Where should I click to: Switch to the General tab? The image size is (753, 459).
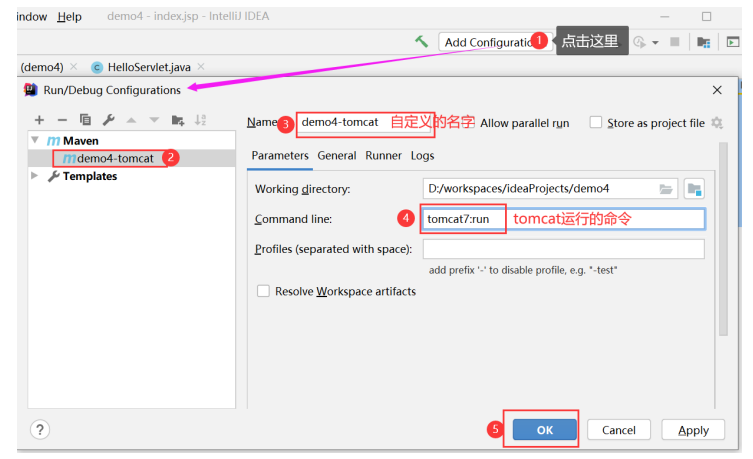(x=337, y=156)
